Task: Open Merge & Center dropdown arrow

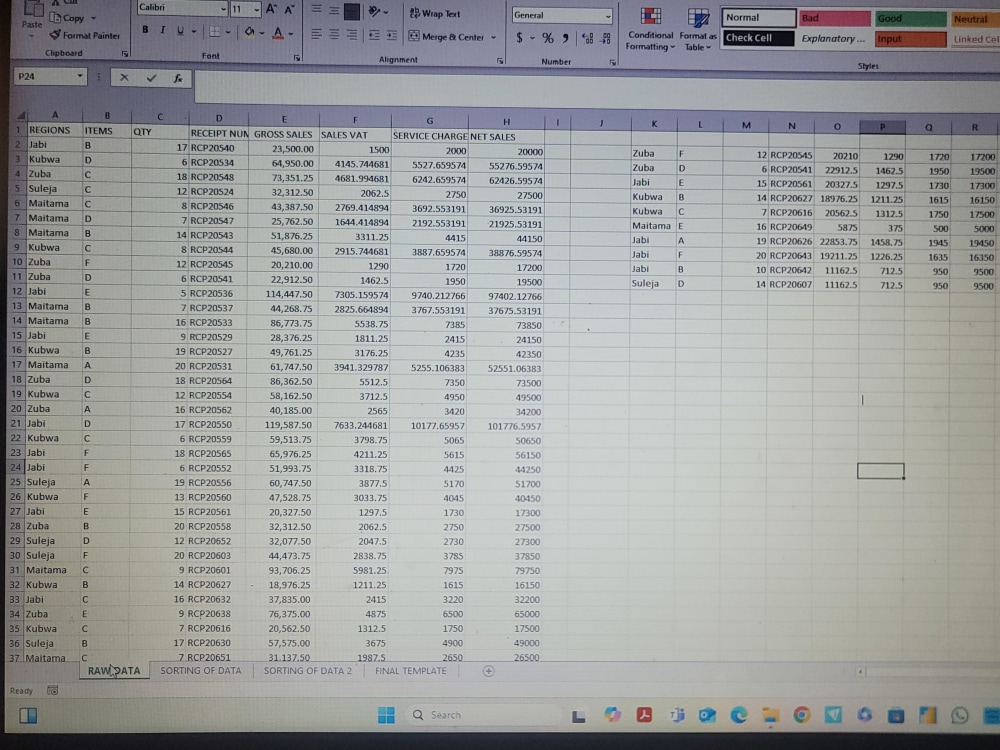Action: (x=493, y=38)
